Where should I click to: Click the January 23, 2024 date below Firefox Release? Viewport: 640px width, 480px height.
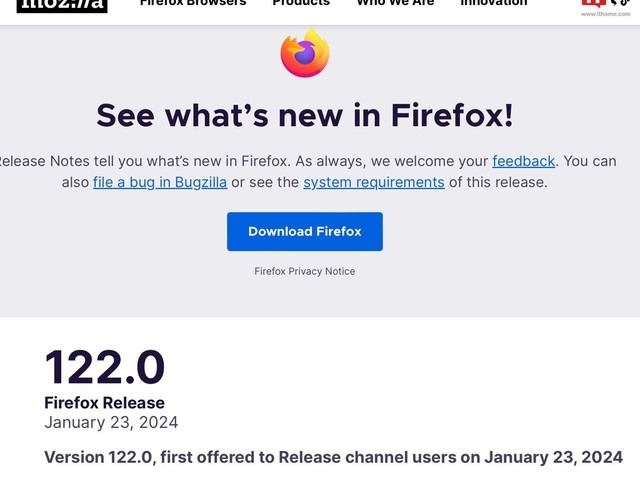pos(111,422)
